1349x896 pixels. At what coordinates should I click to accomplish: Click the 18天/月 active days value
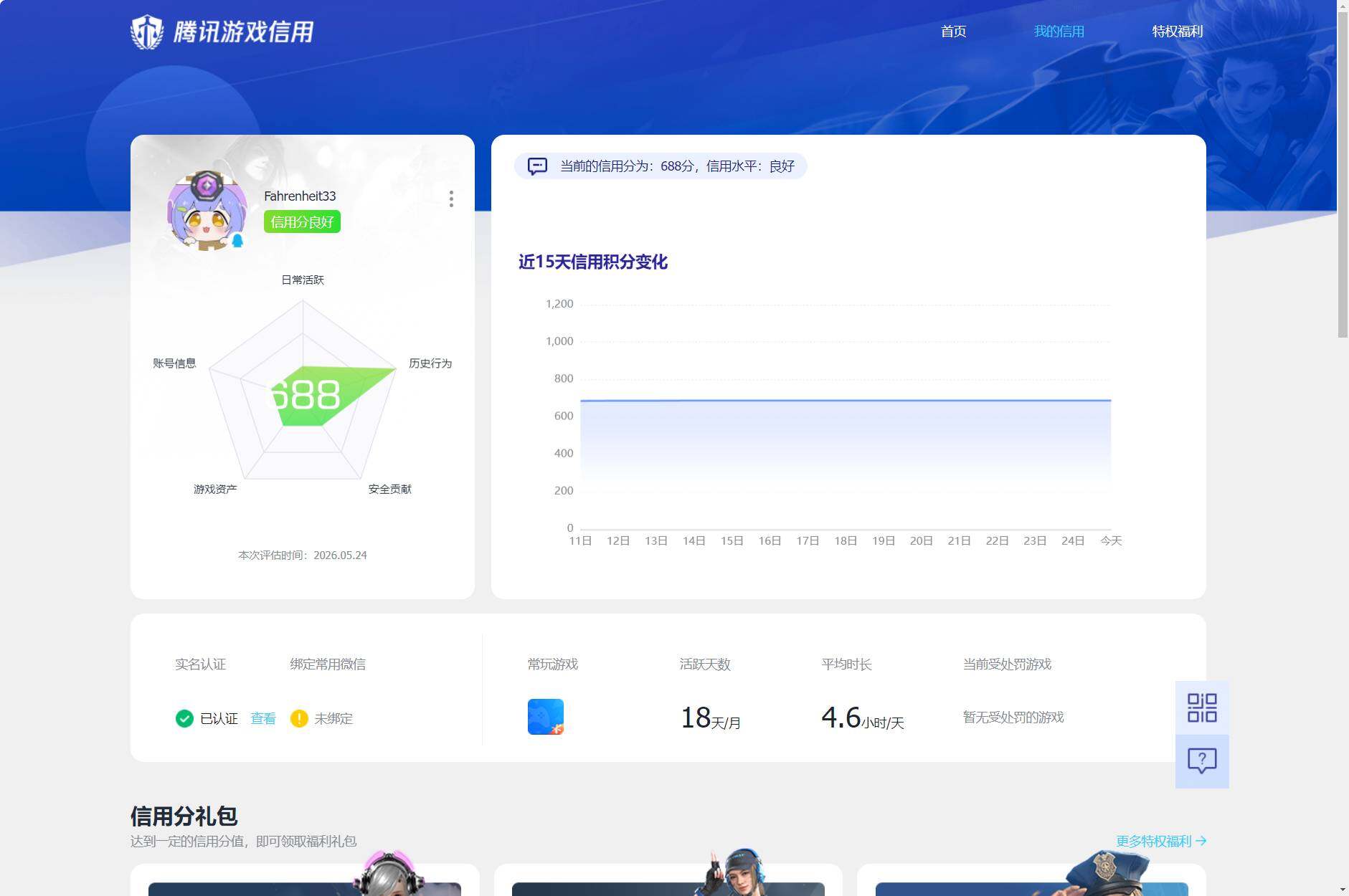[x=711, y=718]
